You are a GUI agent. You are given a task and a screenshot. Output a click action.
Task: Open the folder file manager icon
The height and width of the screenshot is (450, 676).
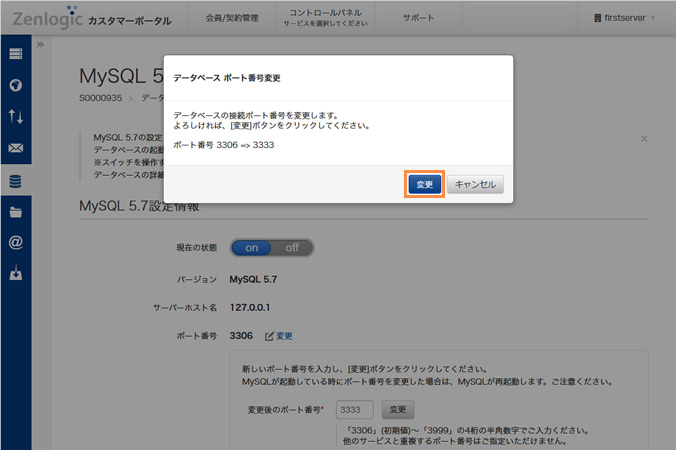tap(16, 212)
